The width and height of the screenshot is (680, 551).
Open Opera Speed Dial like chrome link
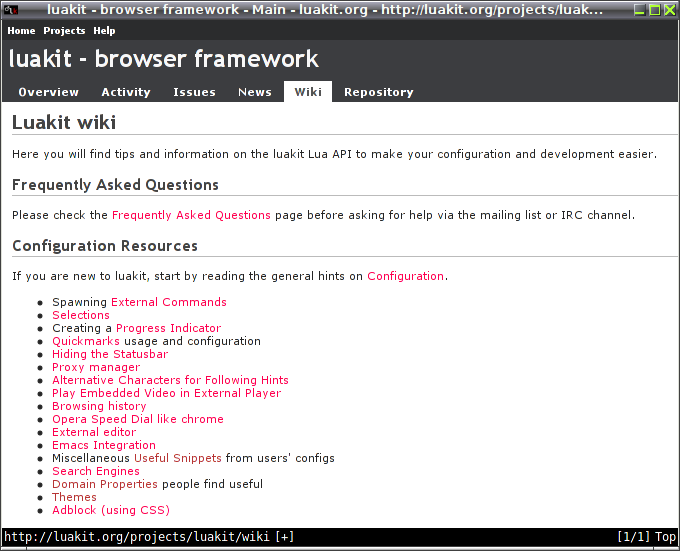click(x=137, y=419)
